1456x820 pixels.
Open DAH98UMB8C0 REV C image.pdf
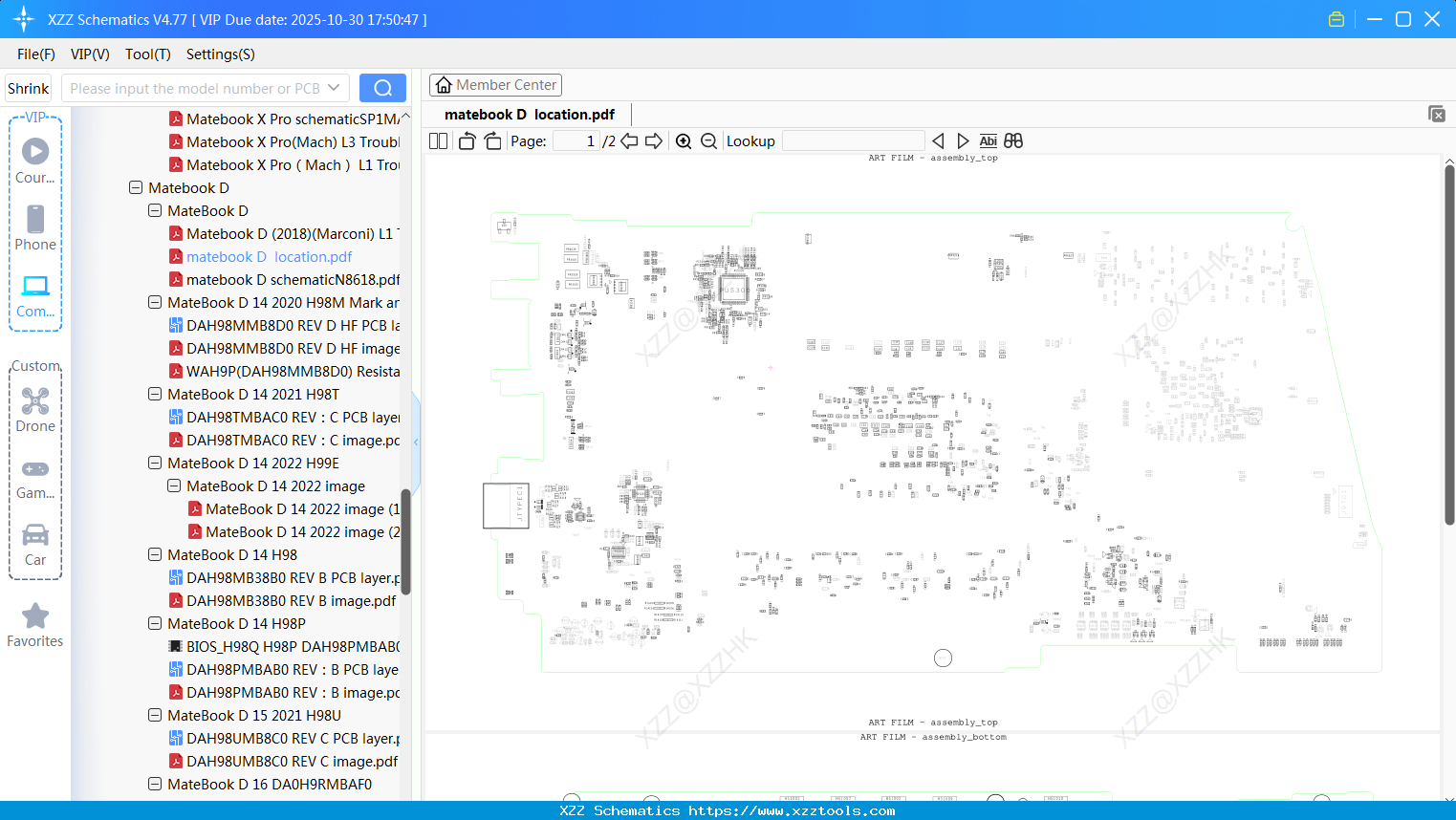coord(284,762)
